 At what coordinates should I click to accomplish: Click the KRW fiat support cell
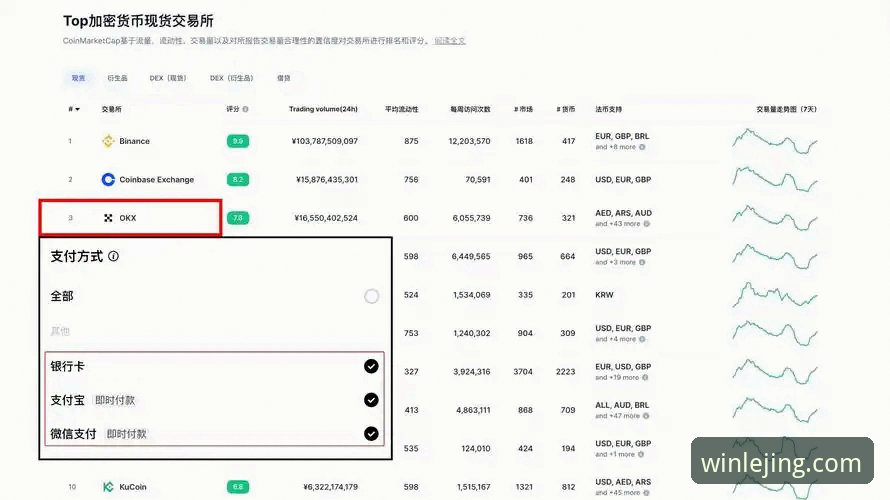(604, 295)
